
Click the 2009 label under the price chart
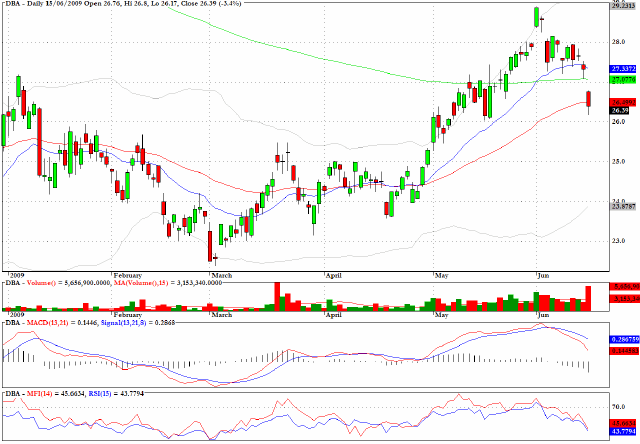point(17,275)
